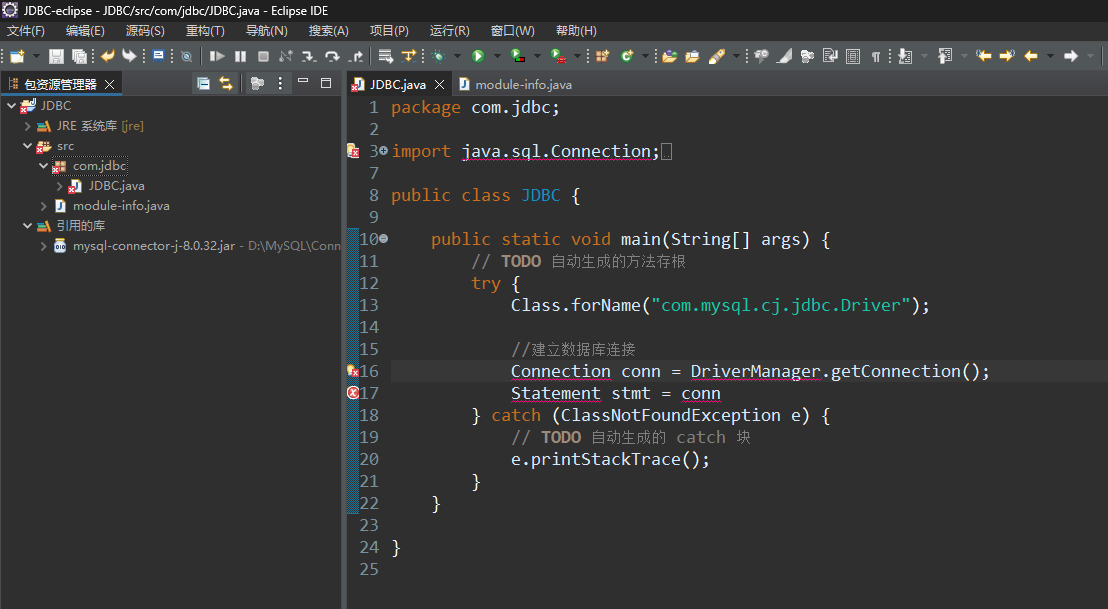This screenshot has height=609, width=1108.
Task: Click the New Java Class icon
Action: coord(627,56)
